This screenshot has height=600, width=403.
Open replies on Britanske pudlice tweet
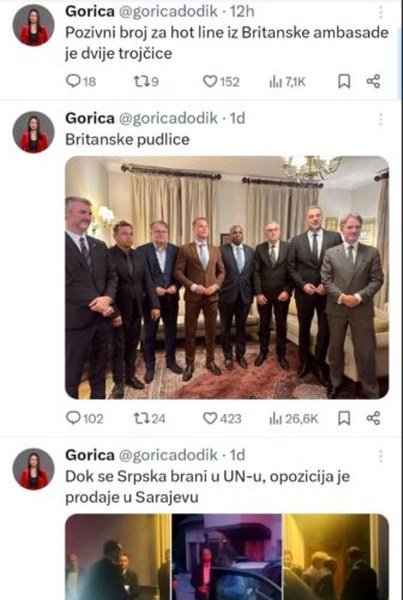click(x=85, y=418)
